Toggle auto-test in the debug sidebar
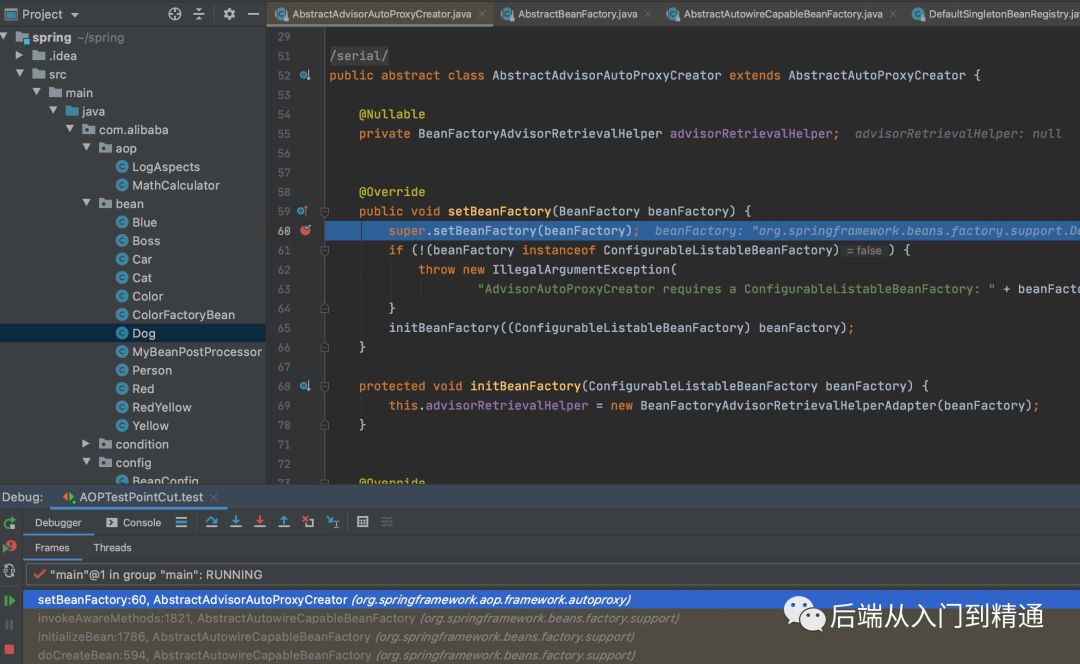 point(10,570)
